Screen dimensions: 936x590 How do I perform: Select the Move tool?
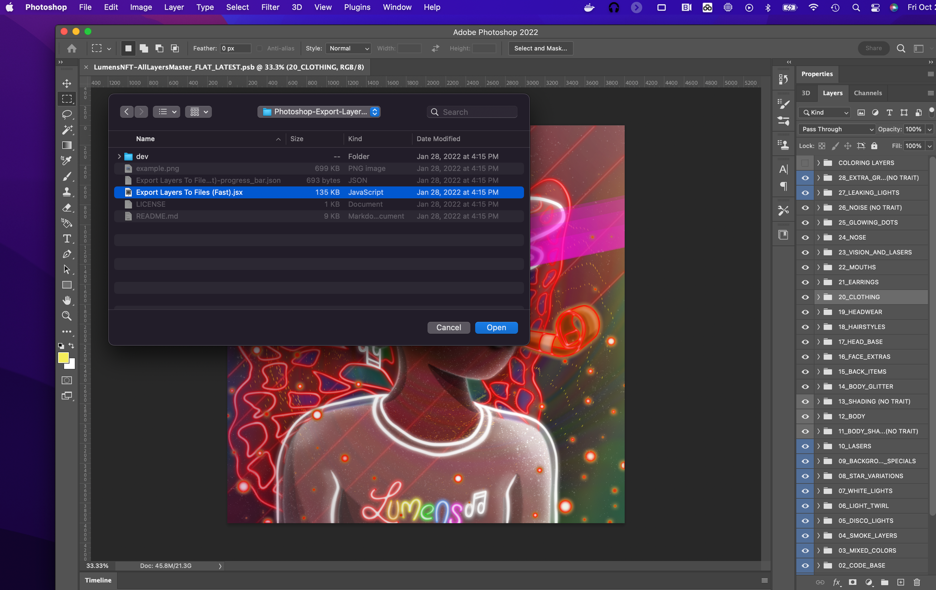pyautogui.click(x=67, y=83)
